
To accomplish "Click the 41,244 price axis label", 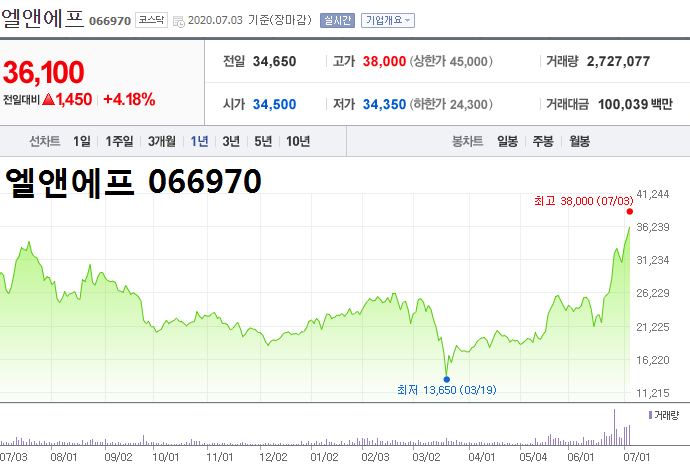I will tap(653, 194).
